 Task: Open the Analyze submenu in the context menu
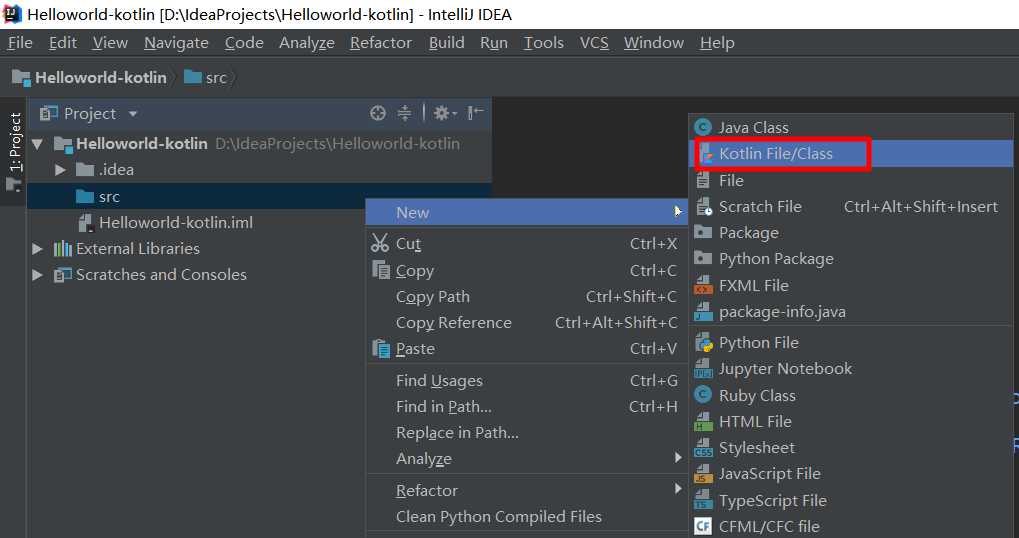526,459
